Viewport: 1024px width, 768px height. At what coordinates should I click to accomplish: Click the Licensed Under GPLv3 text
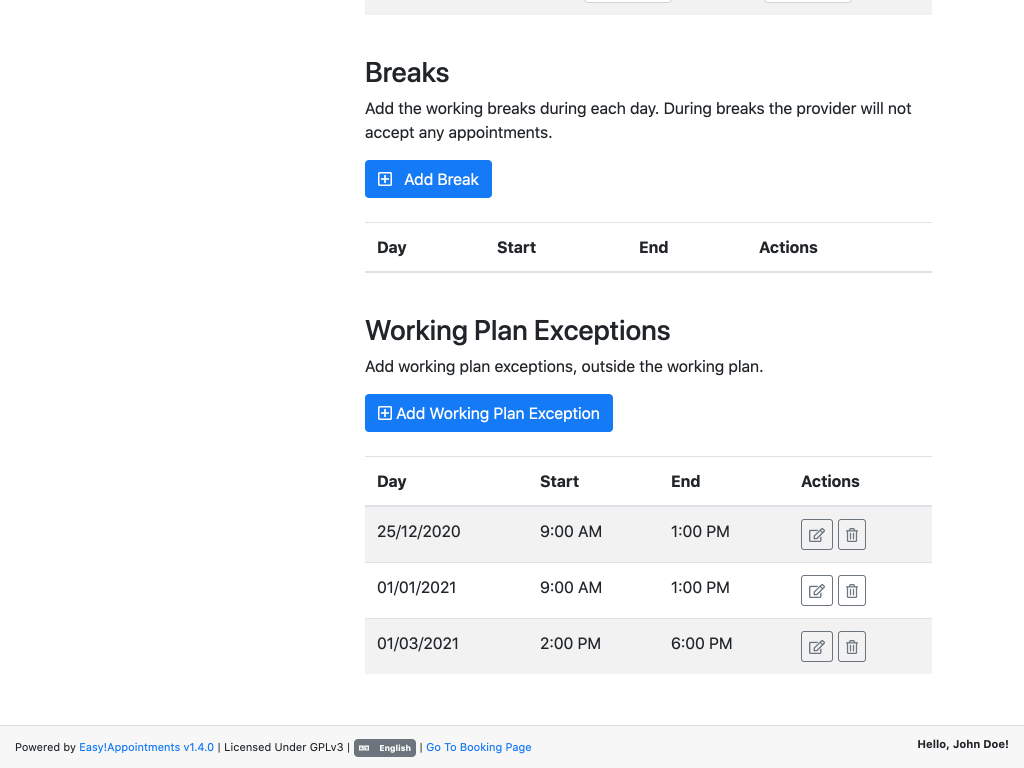(x=283, y=747)
